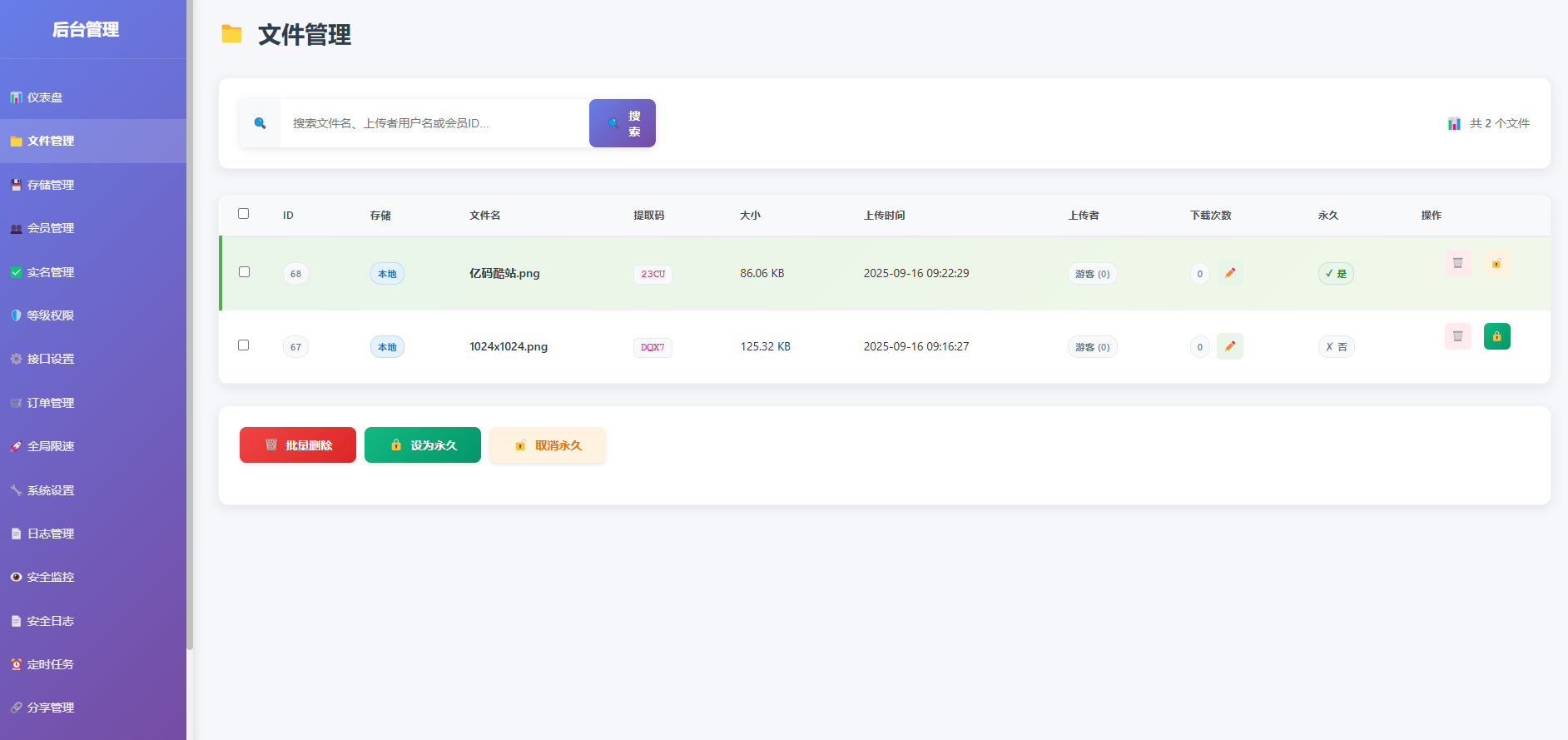Navigate to 安全监控 page

tap(51, 577)
